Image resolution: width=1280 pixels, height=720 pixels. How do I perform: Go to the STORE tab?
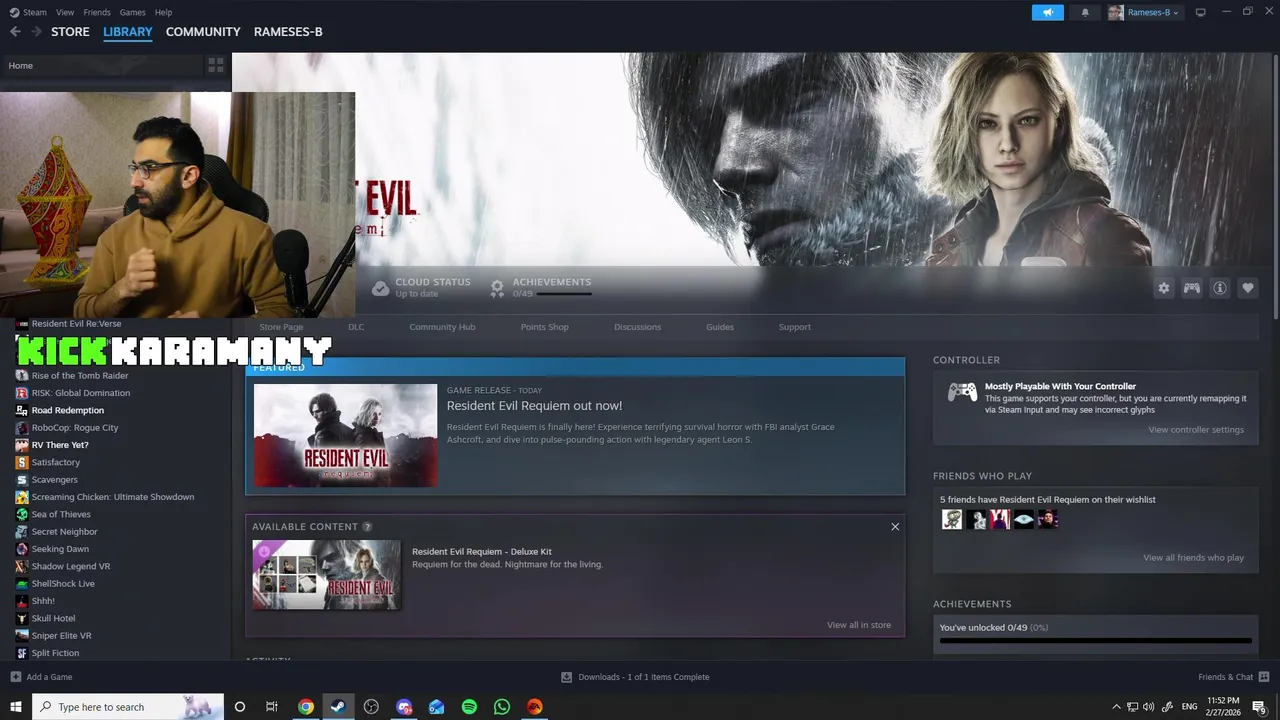pos(70,32)
